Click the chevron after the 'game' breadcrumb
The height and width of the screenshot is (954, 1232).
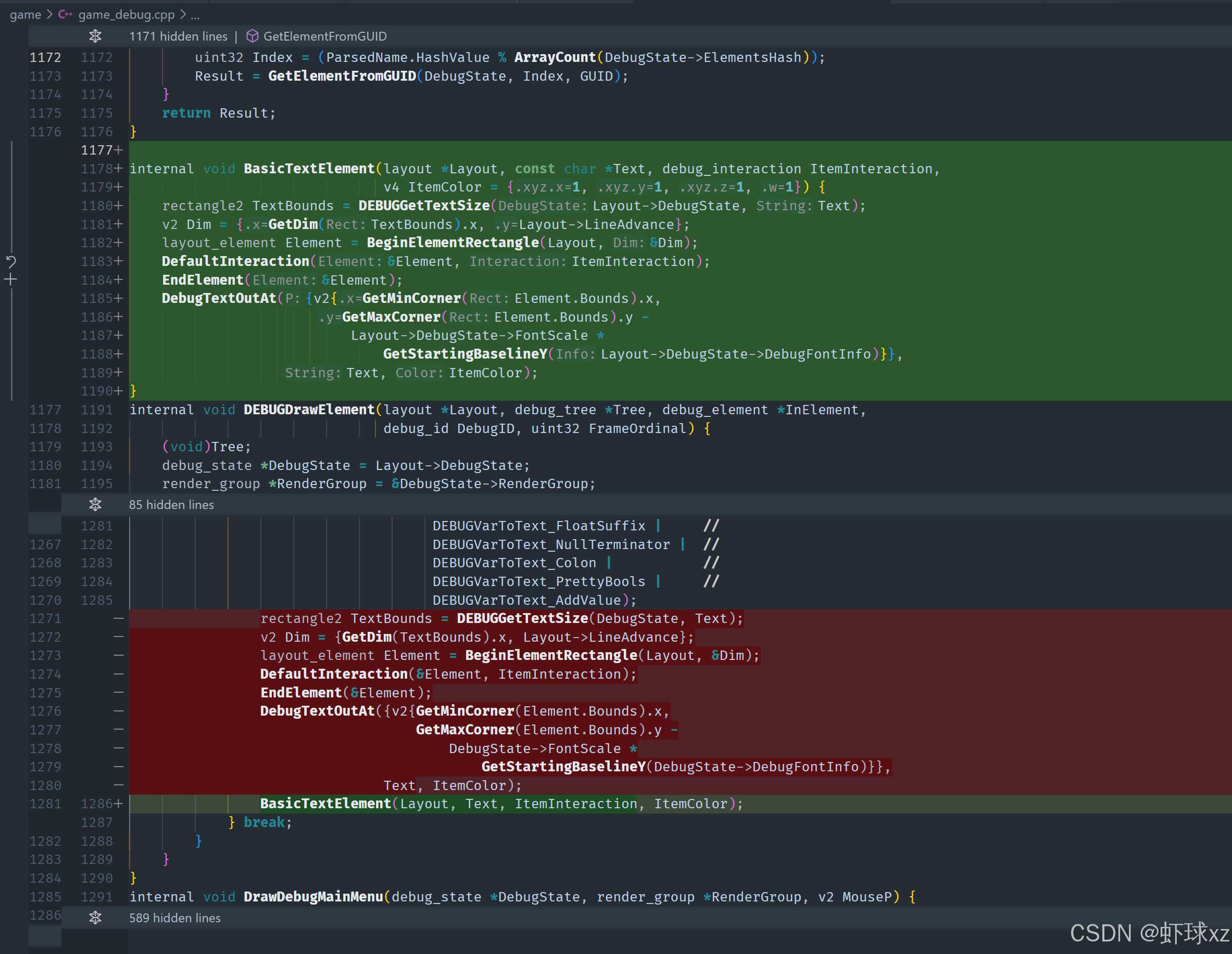(49, 15)
